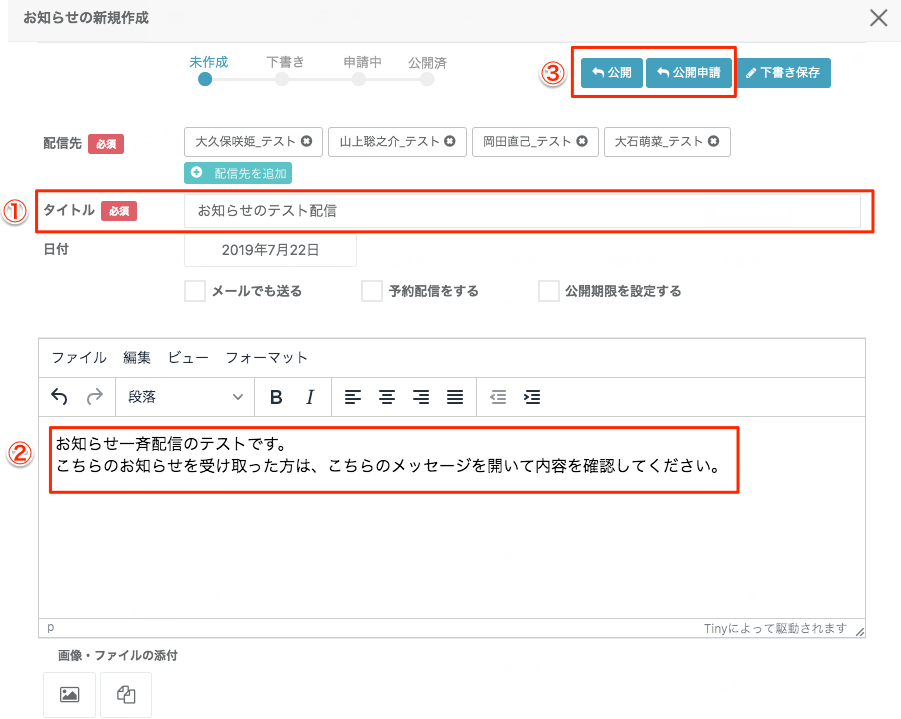Attach an image using the picture icon
Image resolution: width=901 pixels, height=719 pixels.
tap(70, 695)
